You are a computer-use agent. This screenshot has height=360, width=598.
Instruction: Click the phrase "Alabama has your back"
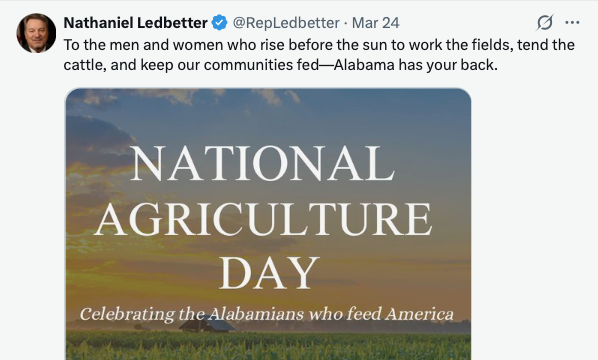[x=415, y=65]
